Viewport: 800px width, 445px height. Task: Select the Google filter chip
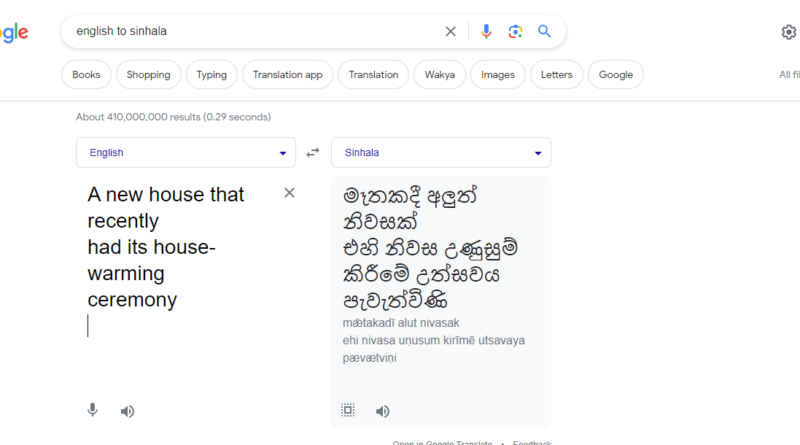tap(616, 75)
